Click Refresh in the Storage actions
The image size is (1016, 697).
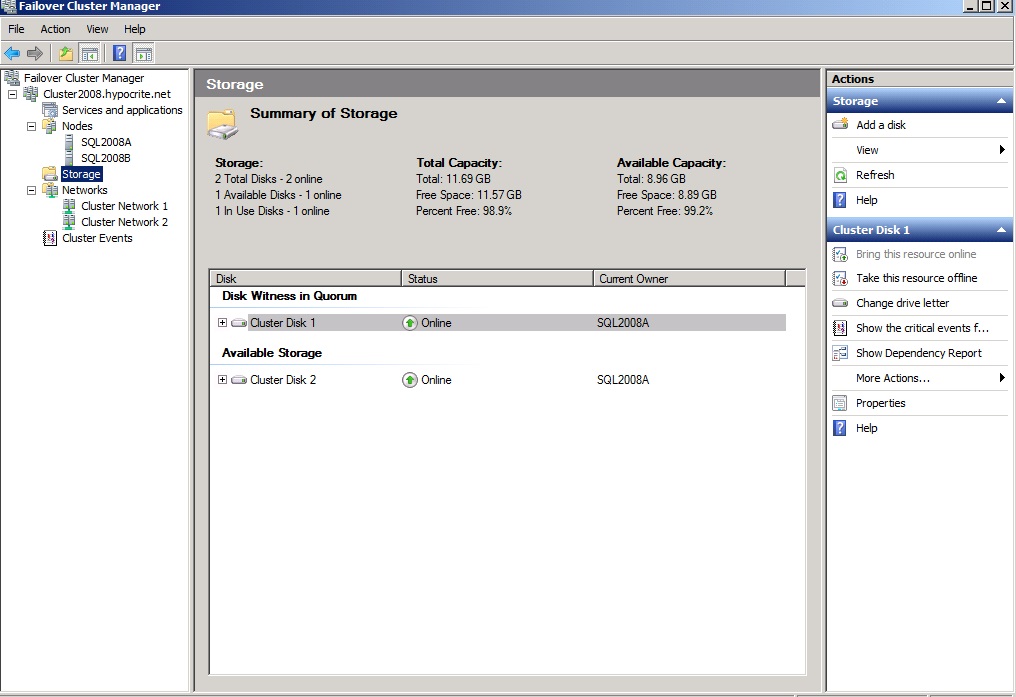click(875, 175)
